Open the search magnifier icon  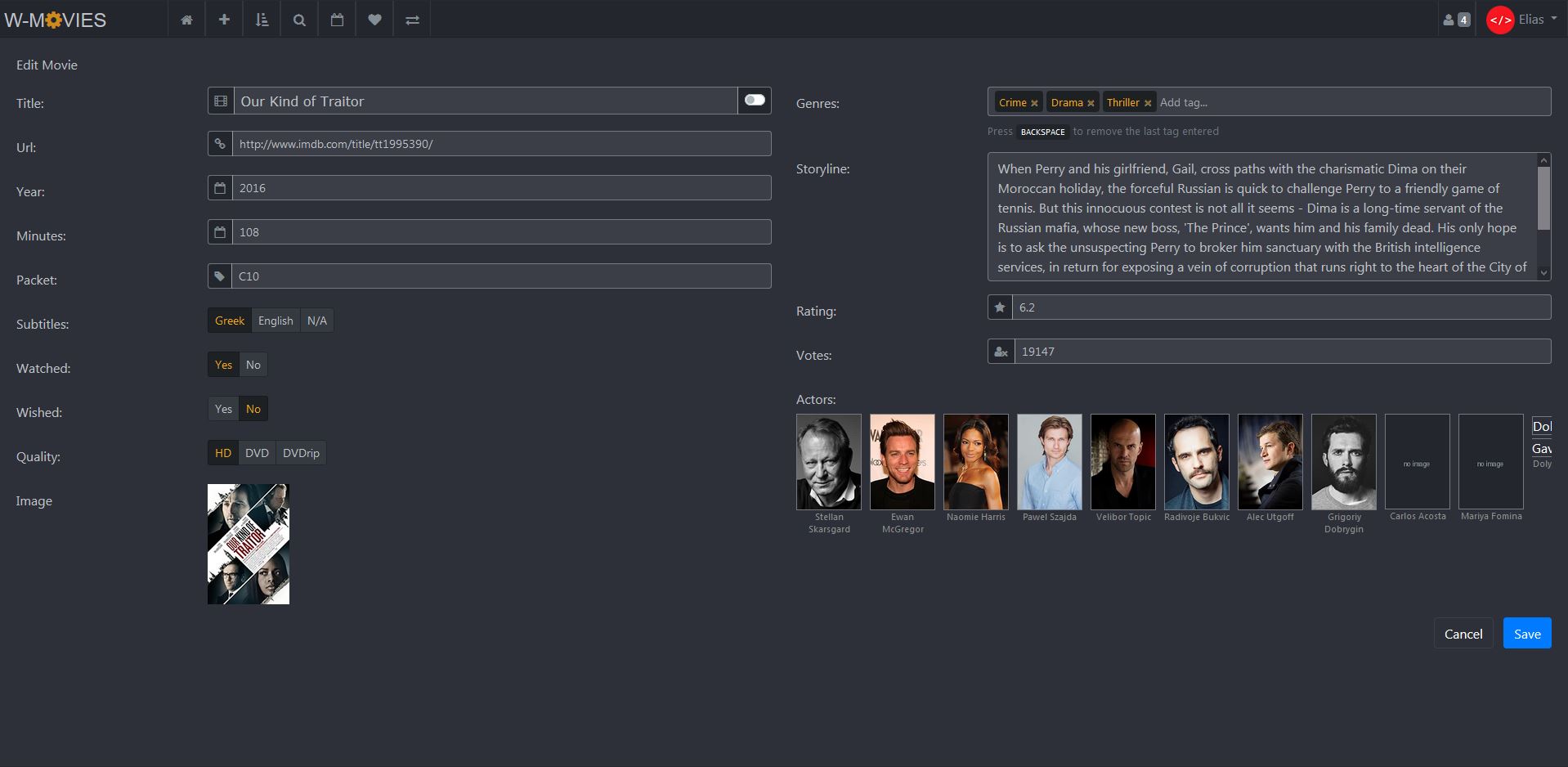299,20
